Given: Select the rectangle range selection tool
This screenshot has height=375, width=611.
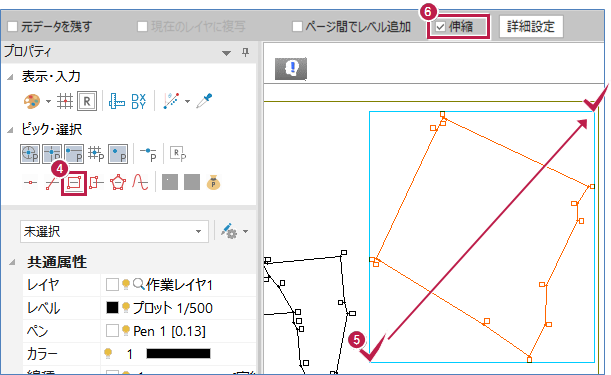Looking at the screenshot, I should 74,182.
